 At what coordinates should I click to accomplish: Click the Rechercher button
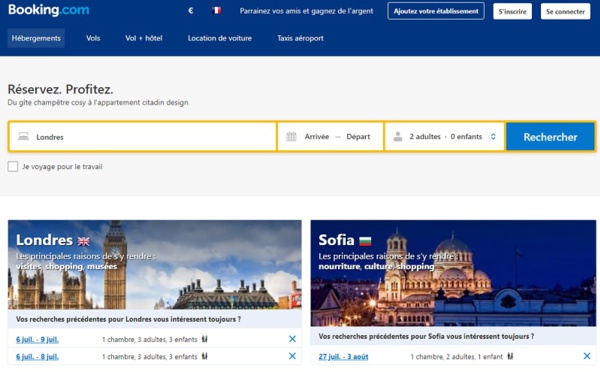tap(550, 137)
